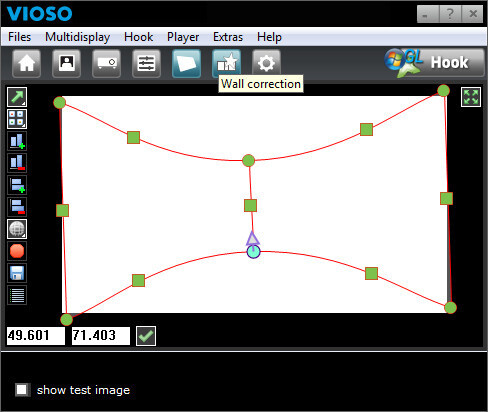
Task: Click the add column icon
Action: pyautogui.click(x=17, y=141)
